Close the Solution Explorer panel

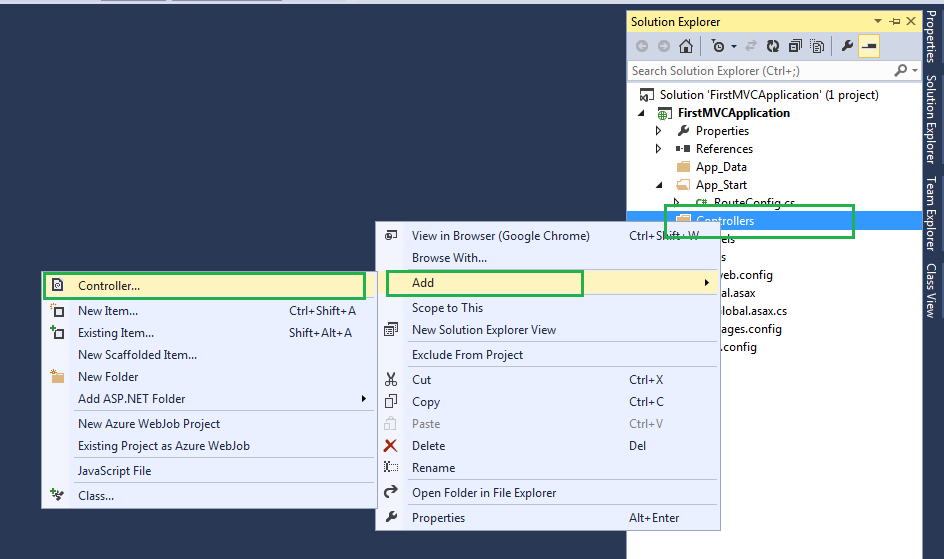[911, 22]
